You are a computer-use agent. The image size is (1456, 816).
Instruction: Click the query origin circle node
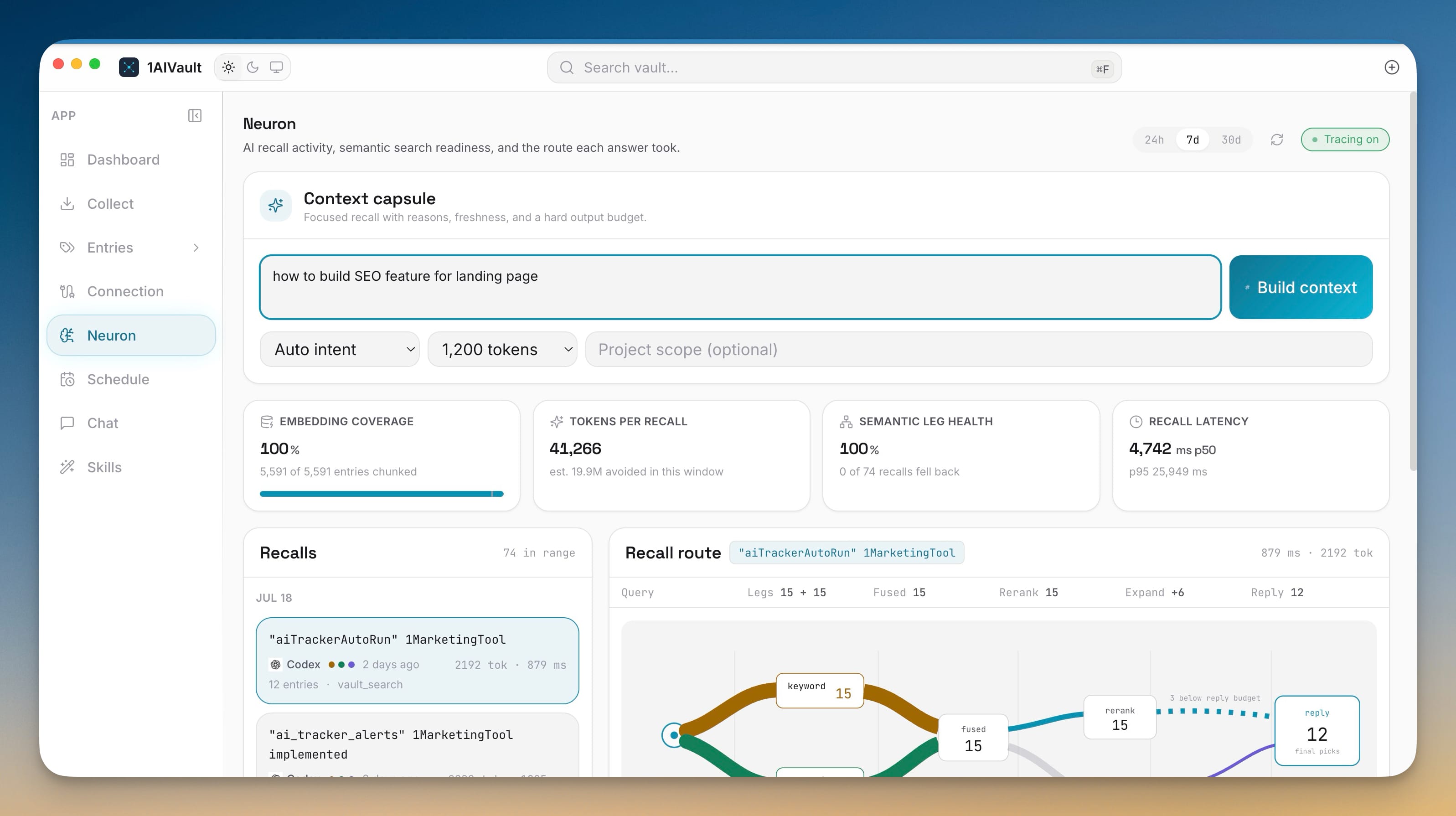tap(674, 735)
